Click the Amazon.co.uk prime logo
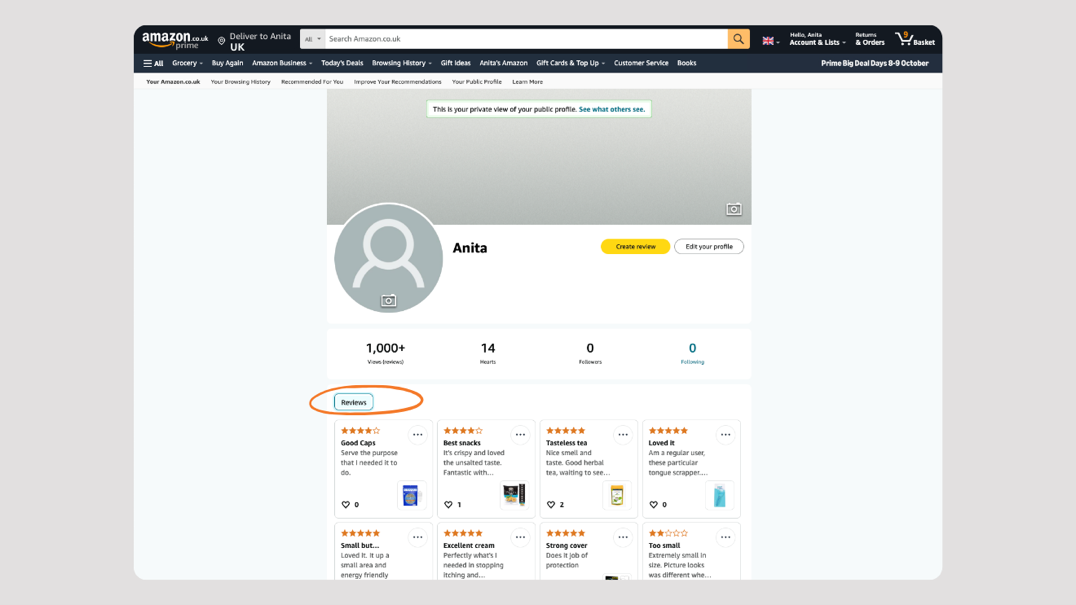 [175, 40]
